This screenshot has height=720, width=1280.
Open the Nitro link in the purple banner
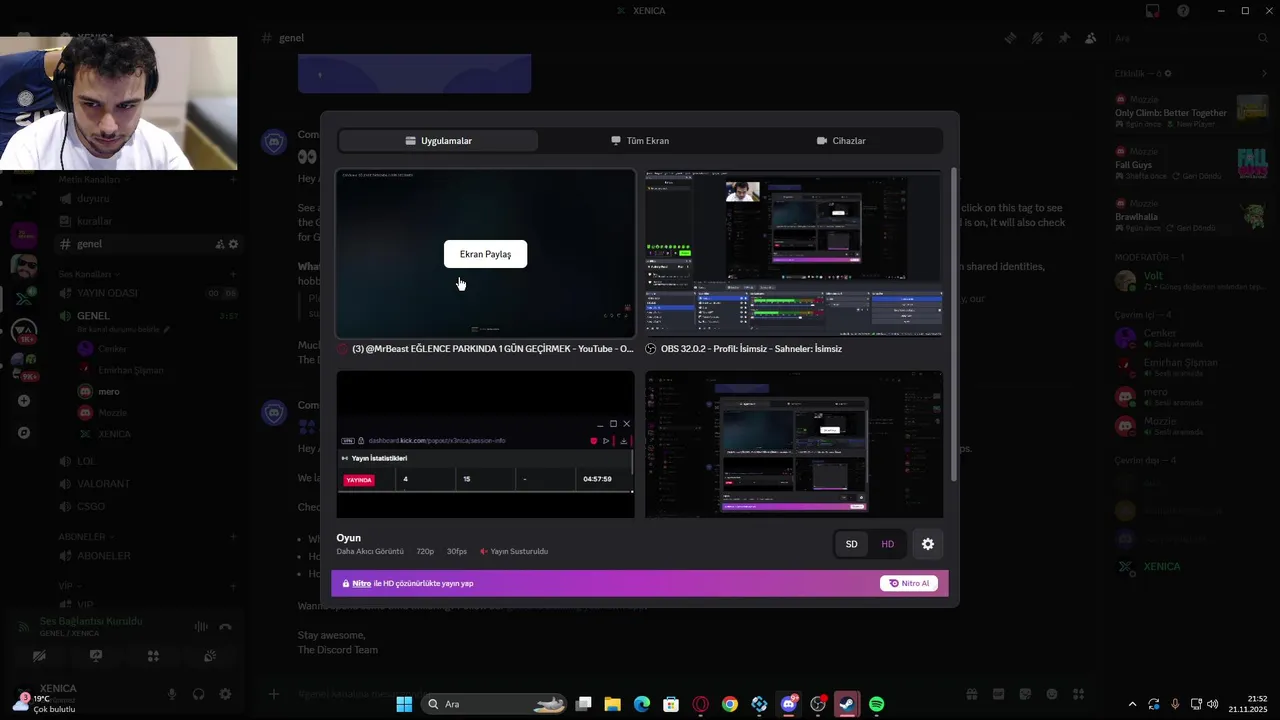pyautogui.click(x=361, y=584)
